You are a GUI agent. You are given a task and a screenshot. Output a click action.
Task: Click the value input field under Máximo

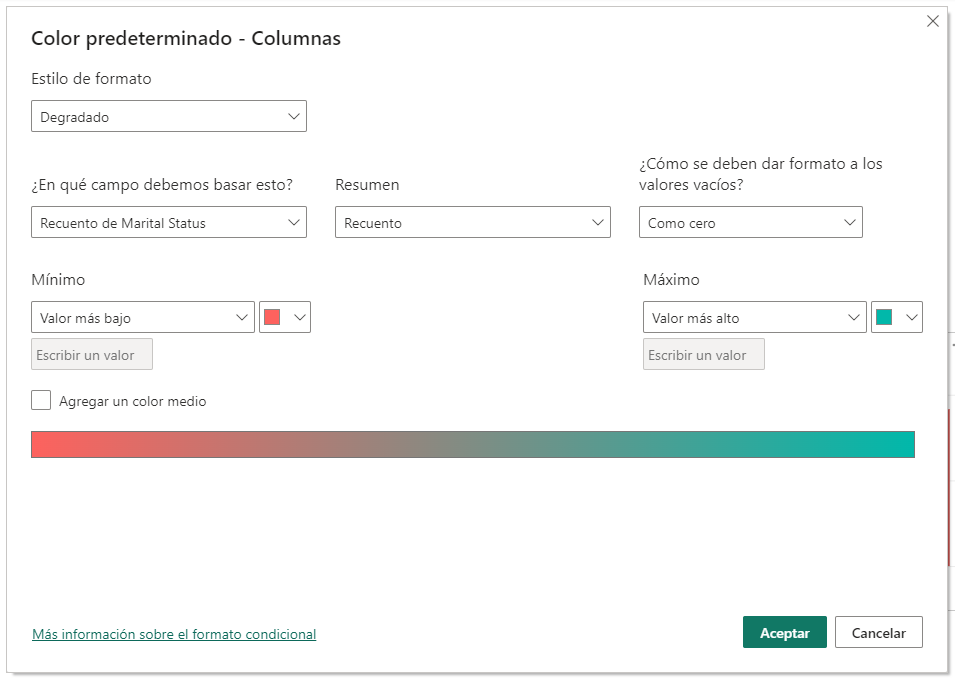[704, 355]
